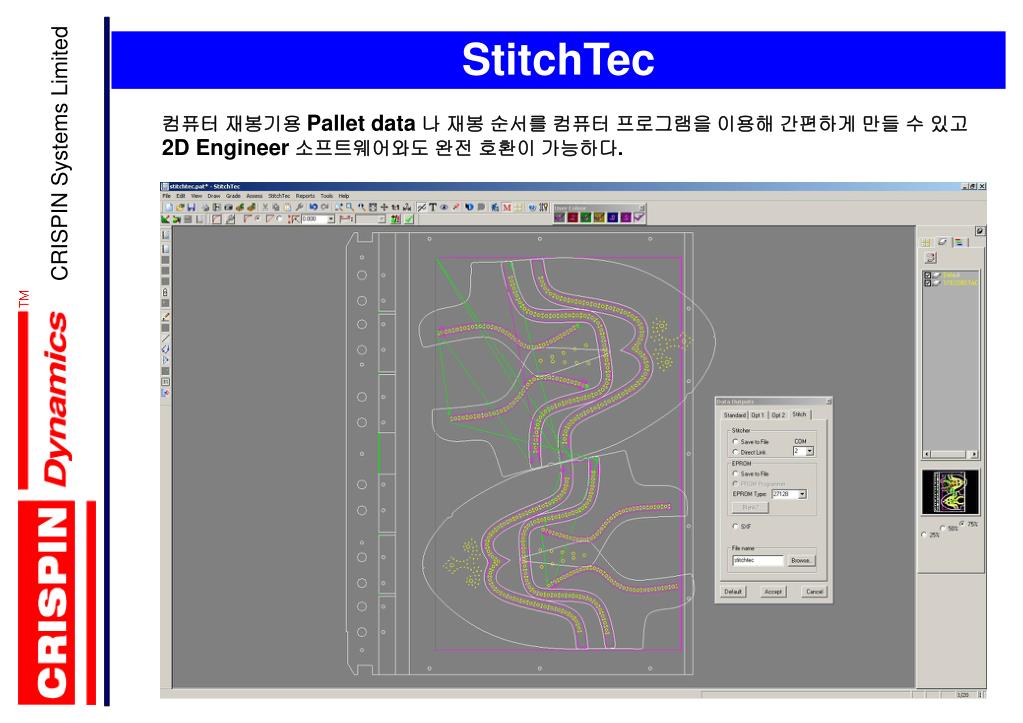Select the Text 'T' tool
This screenshot has width=1023, height=723.
(x=433, y=207)
